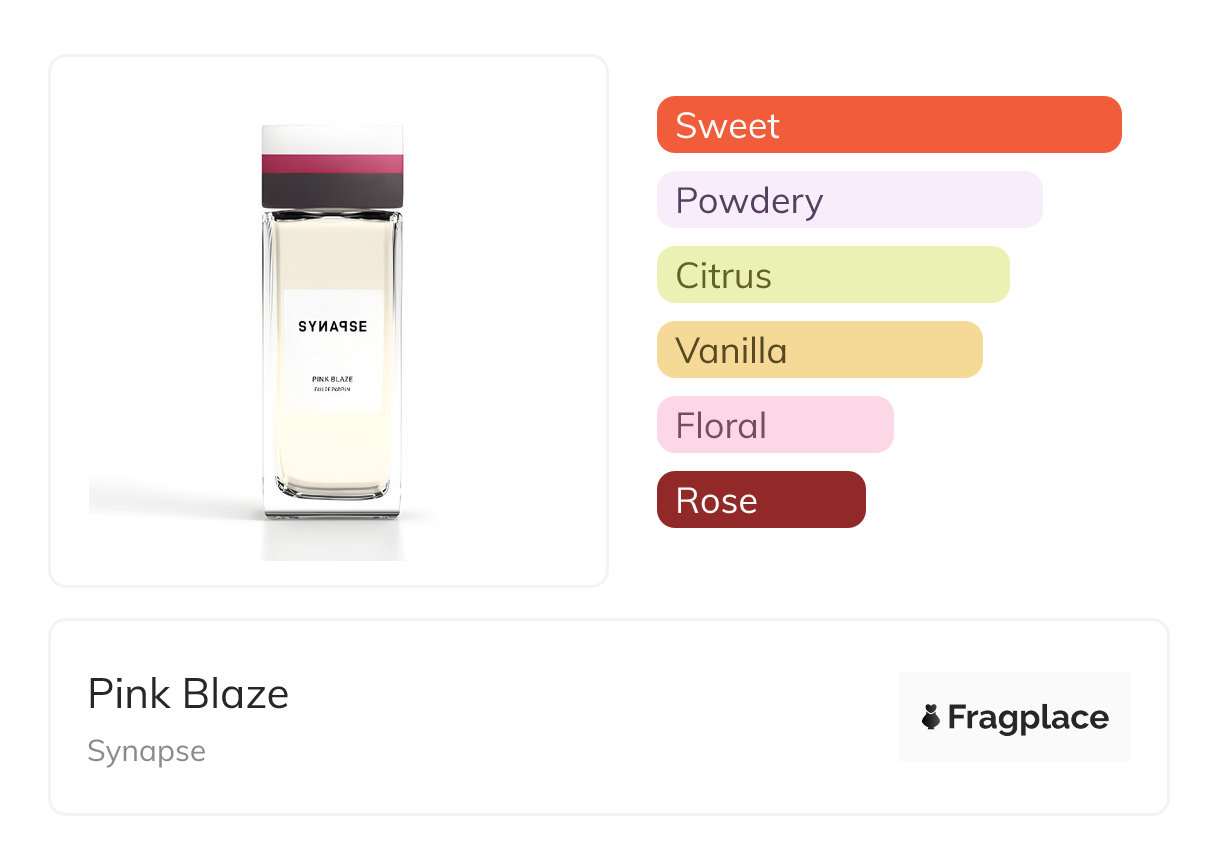Click the cream liquid below bottle label

tap(332, 450)
